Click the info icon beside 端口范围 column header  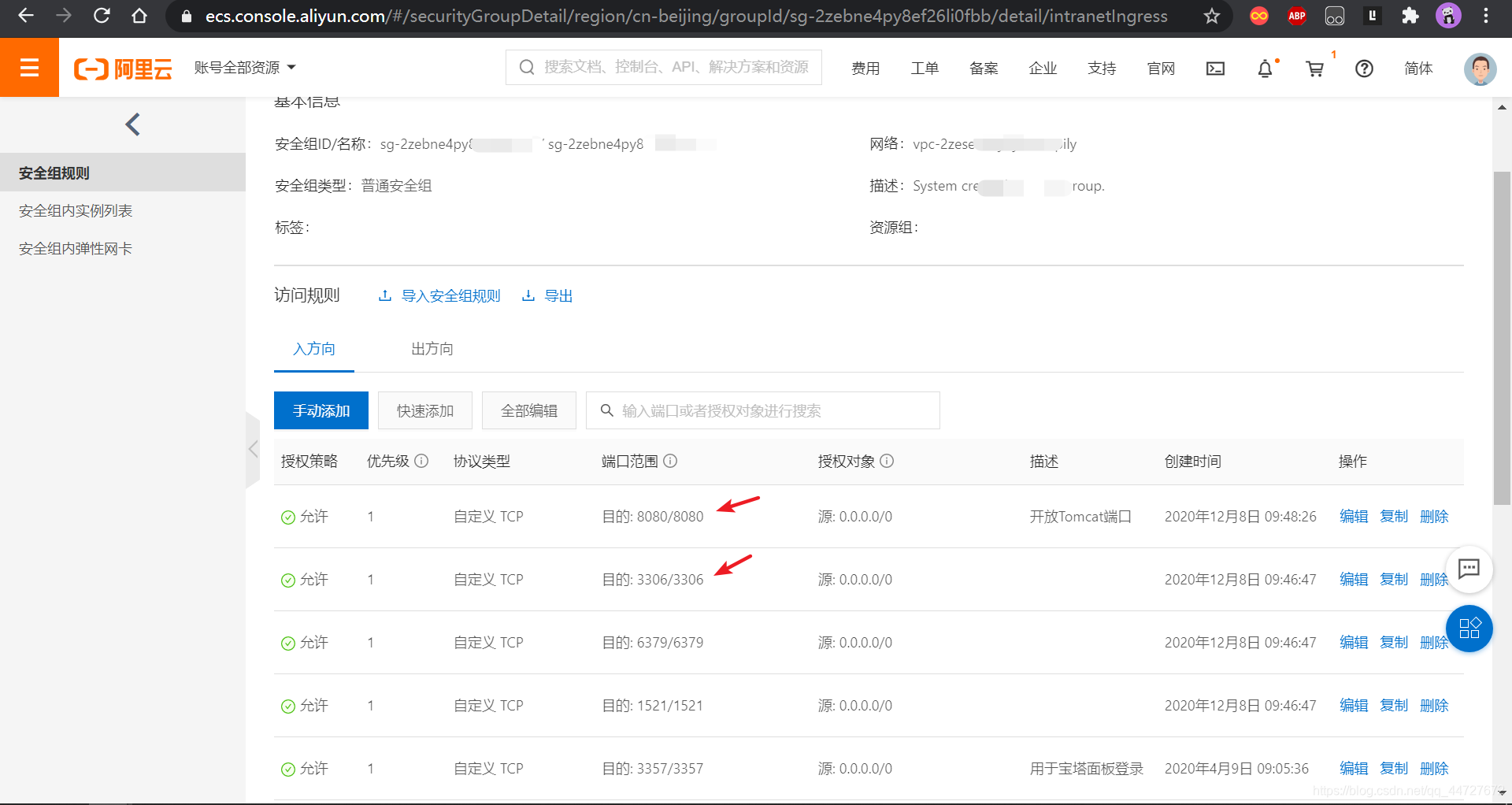pyautogui.click(x=672, y=462)
